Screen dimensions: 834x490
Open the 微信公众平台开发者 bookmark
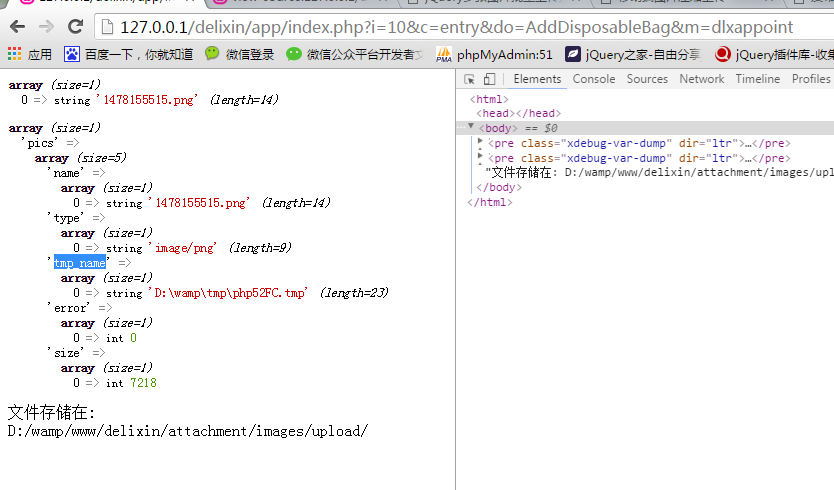(x=354, y=54)
